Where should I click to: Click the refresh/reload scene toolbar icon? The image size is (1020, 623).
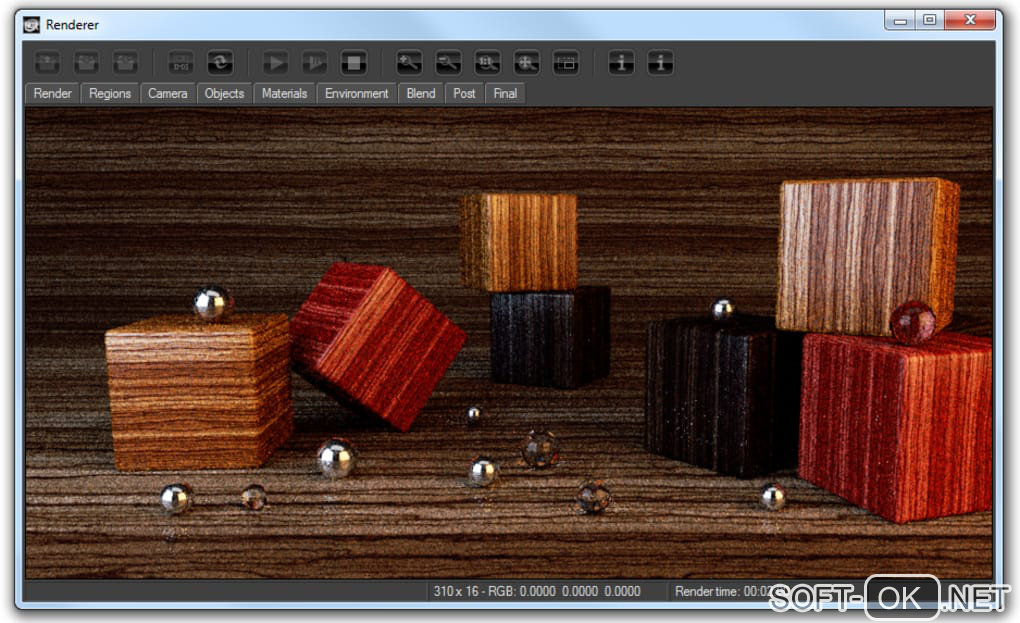(x=220, y=63)
